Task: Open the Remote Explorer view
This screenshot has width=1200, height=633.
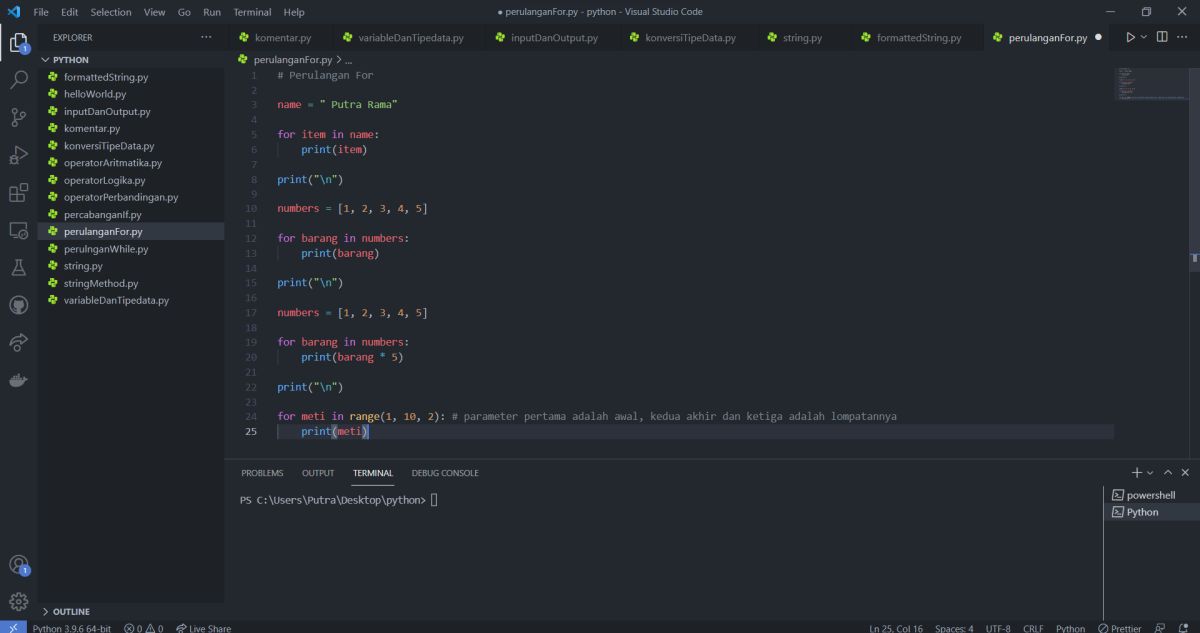Action: pos(18,230)
